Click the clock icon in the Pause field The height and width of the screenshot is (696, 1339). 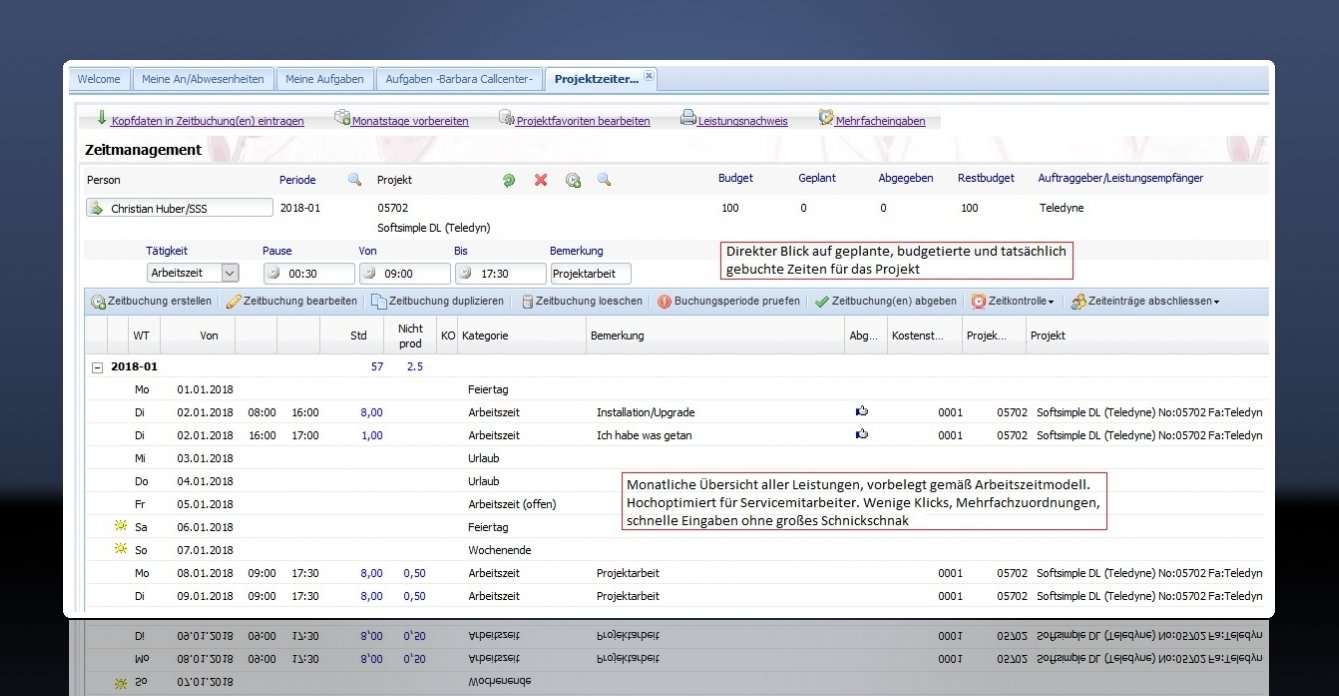pyautogui.click(x=273, y=273)
